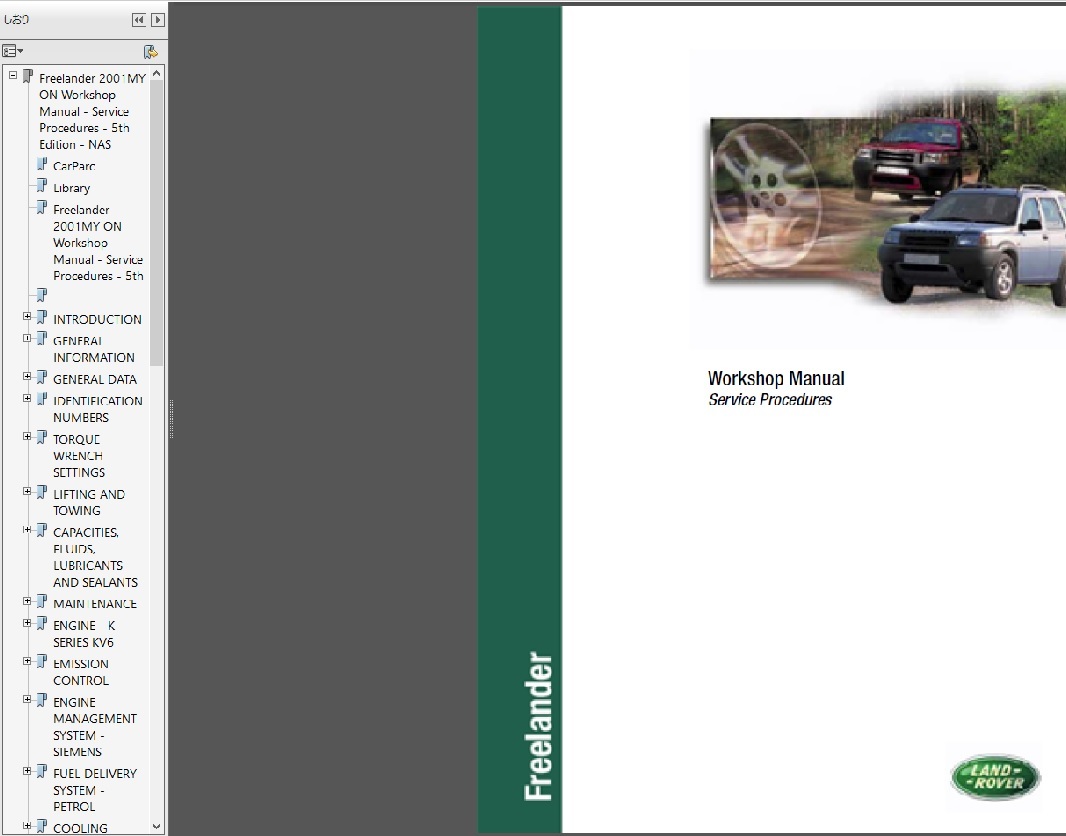Expand ENGINE MANAGEMENT SYSTEM - SIEMENS bookmark
Screen dimensions: 1066x836
(x=27, y=699)
